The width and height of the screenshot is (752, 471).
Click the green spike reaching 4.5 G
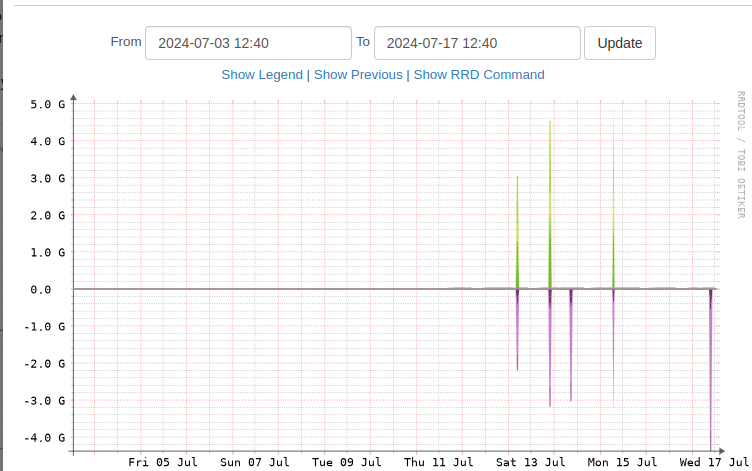[550, 205]
